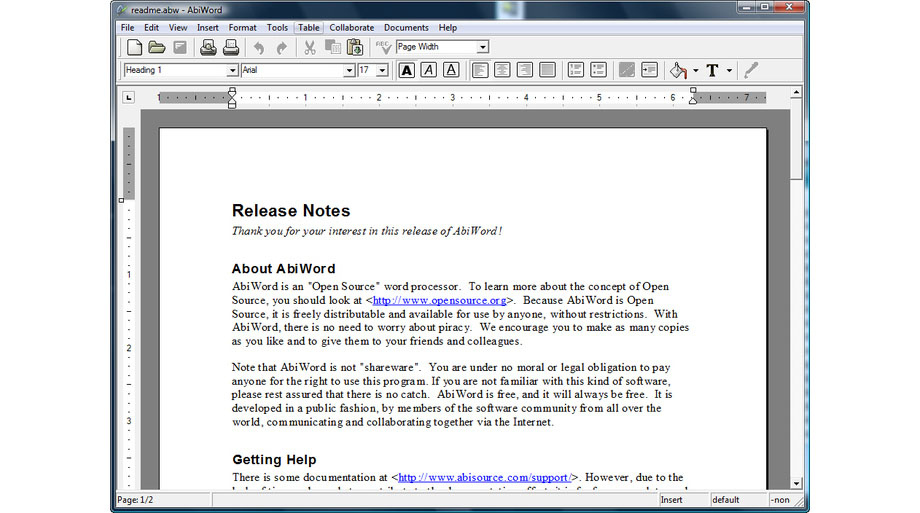The image size is (920, 513).
Task: Click the T font color icon
Action: (712, 70)
